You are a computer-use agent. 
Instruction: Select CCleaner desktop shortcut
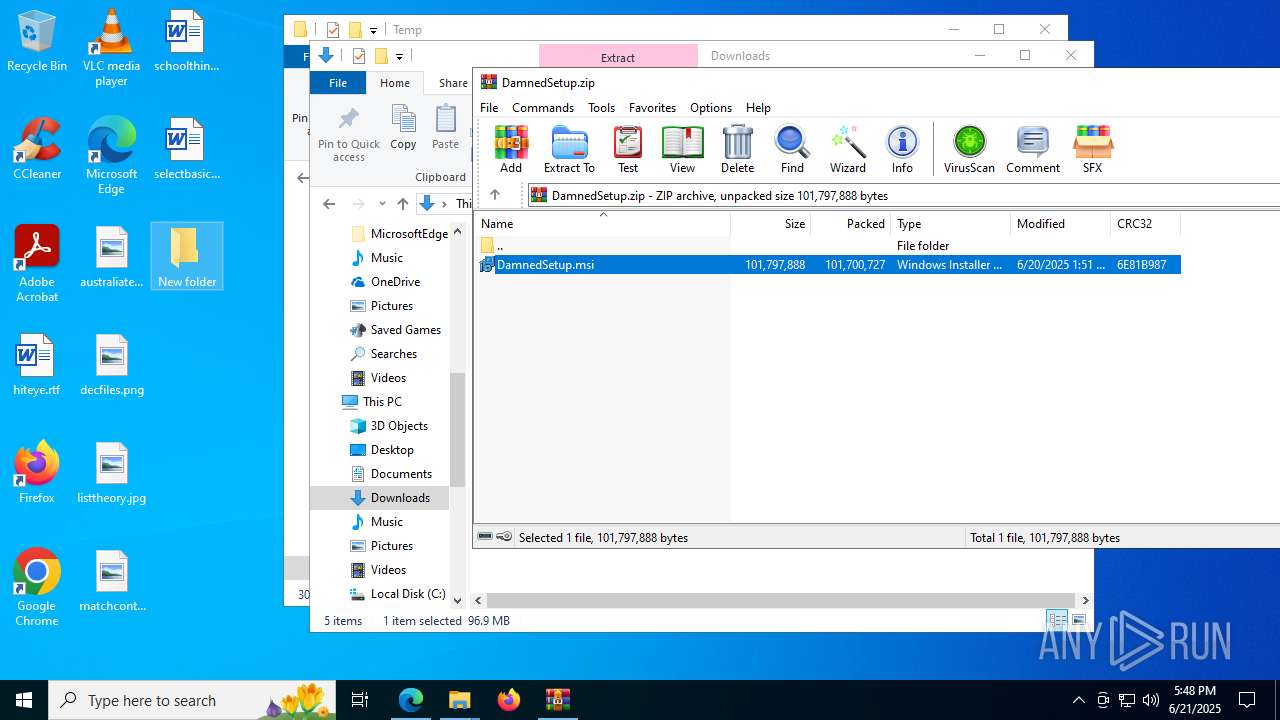tap(37, 149)
